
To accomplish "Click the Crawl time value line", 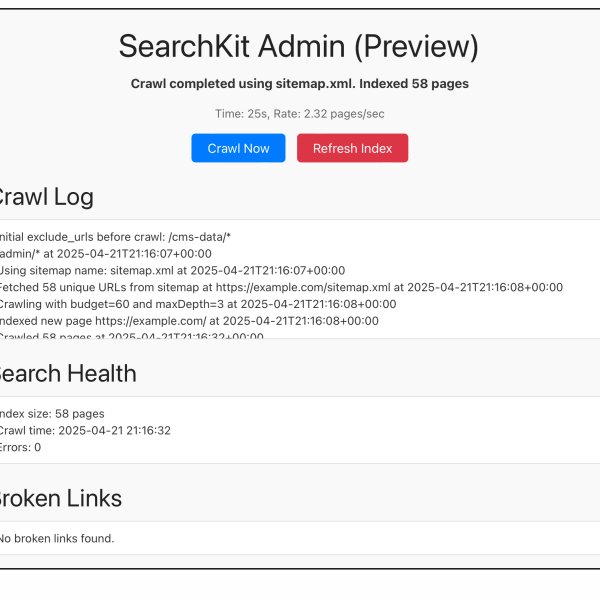I will [84, 430].
